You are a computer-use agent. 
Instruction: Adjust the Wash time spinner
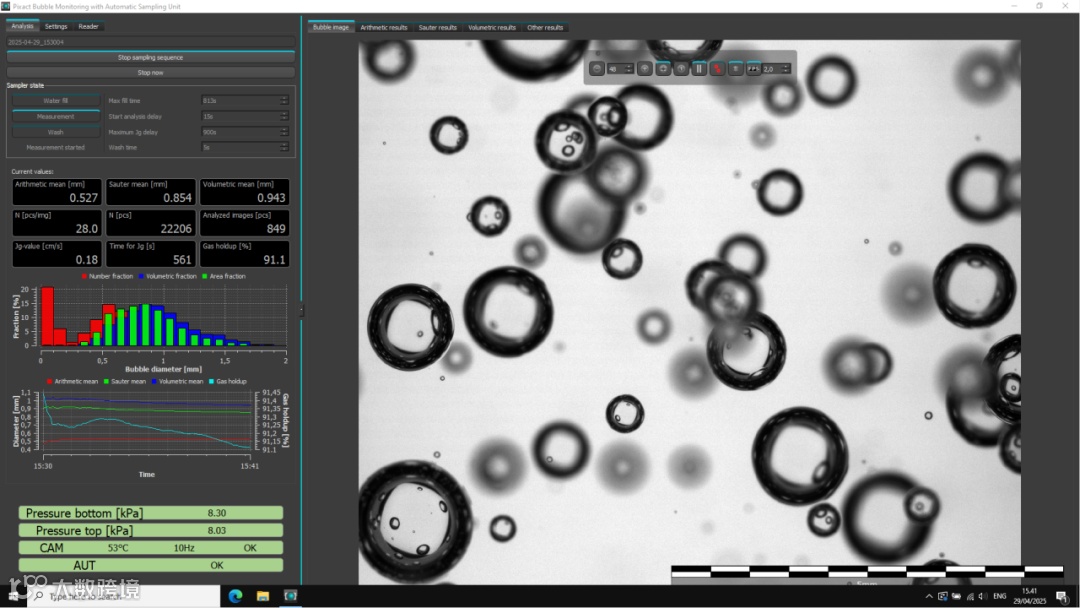click(x=284, y=147)
